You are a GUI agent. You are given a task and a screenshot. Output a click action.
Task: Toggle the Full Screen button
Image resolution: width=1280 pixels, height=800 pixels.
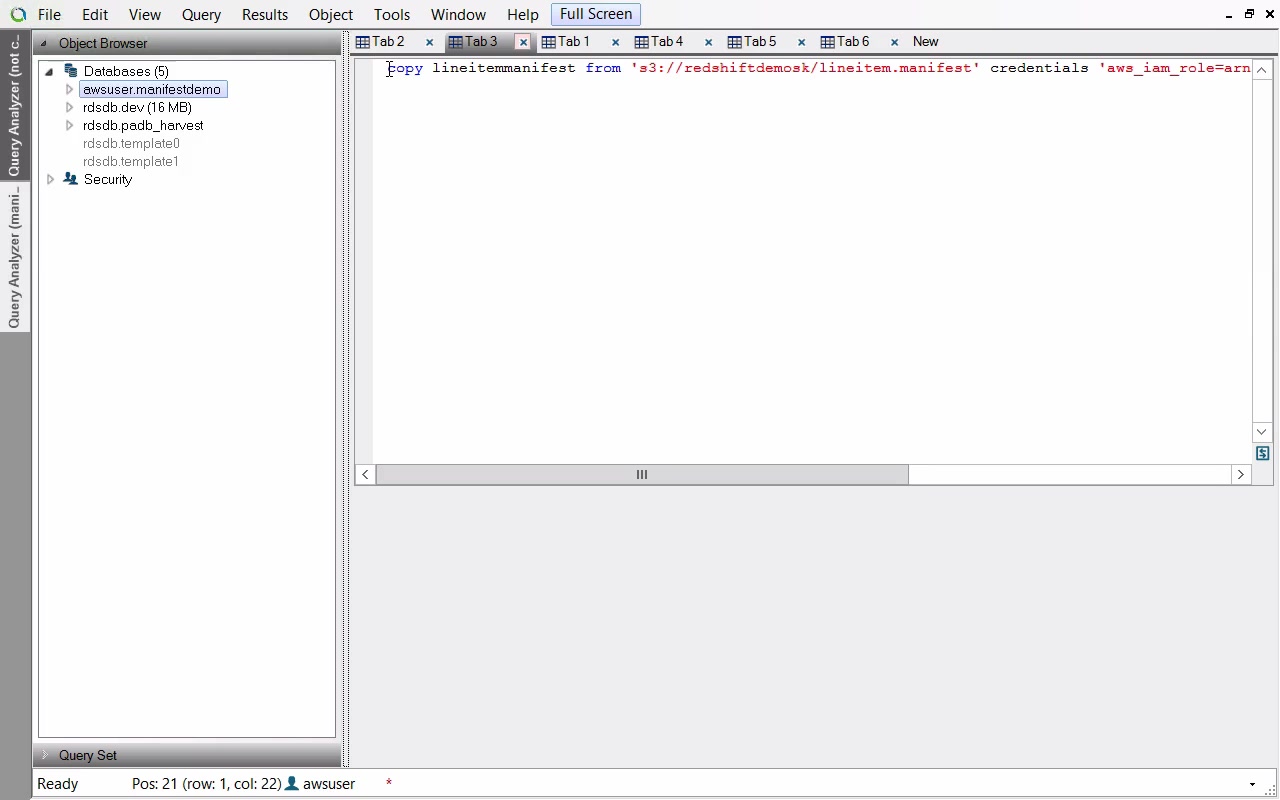(596, 15)
